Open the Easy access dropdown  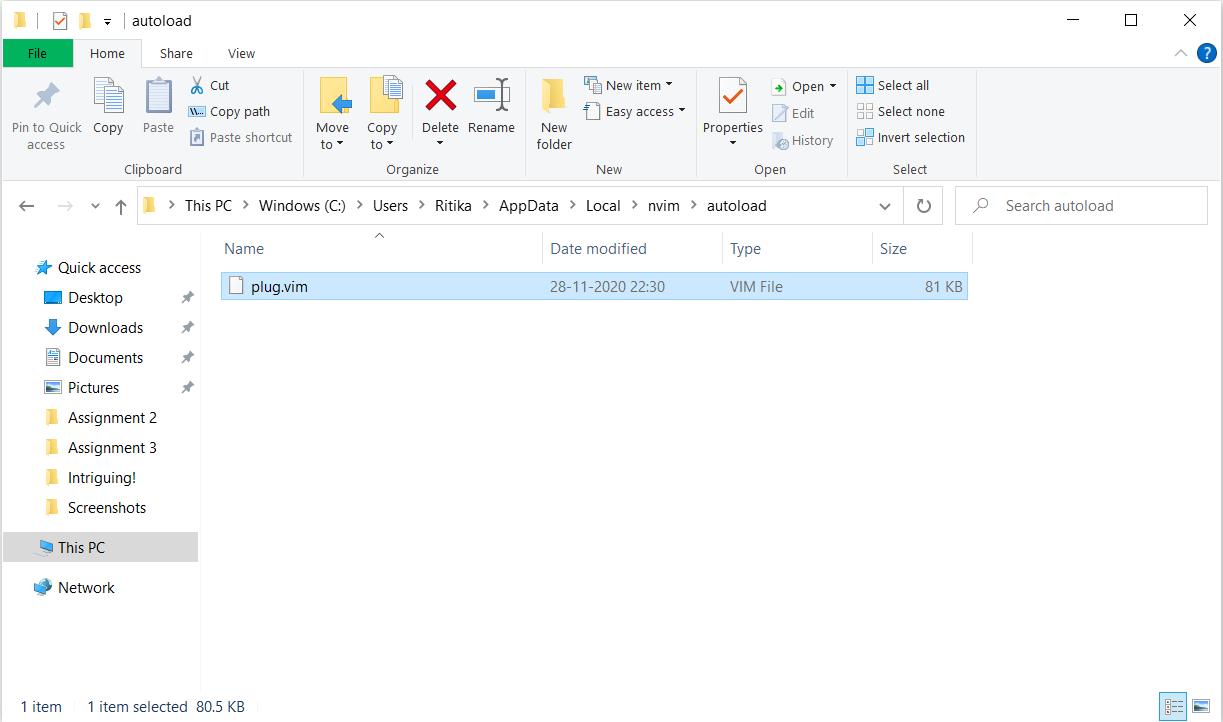tap(635, 111)
